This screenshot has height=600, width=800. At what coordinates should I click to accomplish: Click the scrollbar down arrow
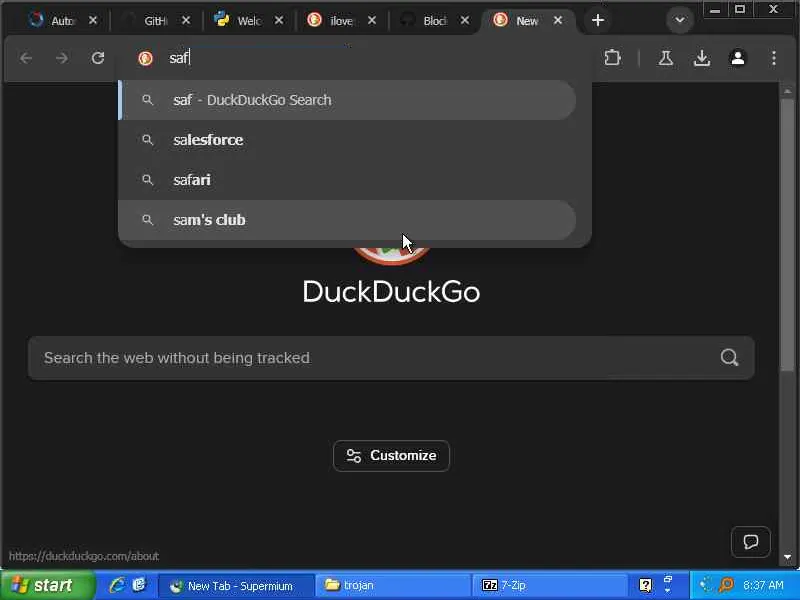[x=787, y=557]
